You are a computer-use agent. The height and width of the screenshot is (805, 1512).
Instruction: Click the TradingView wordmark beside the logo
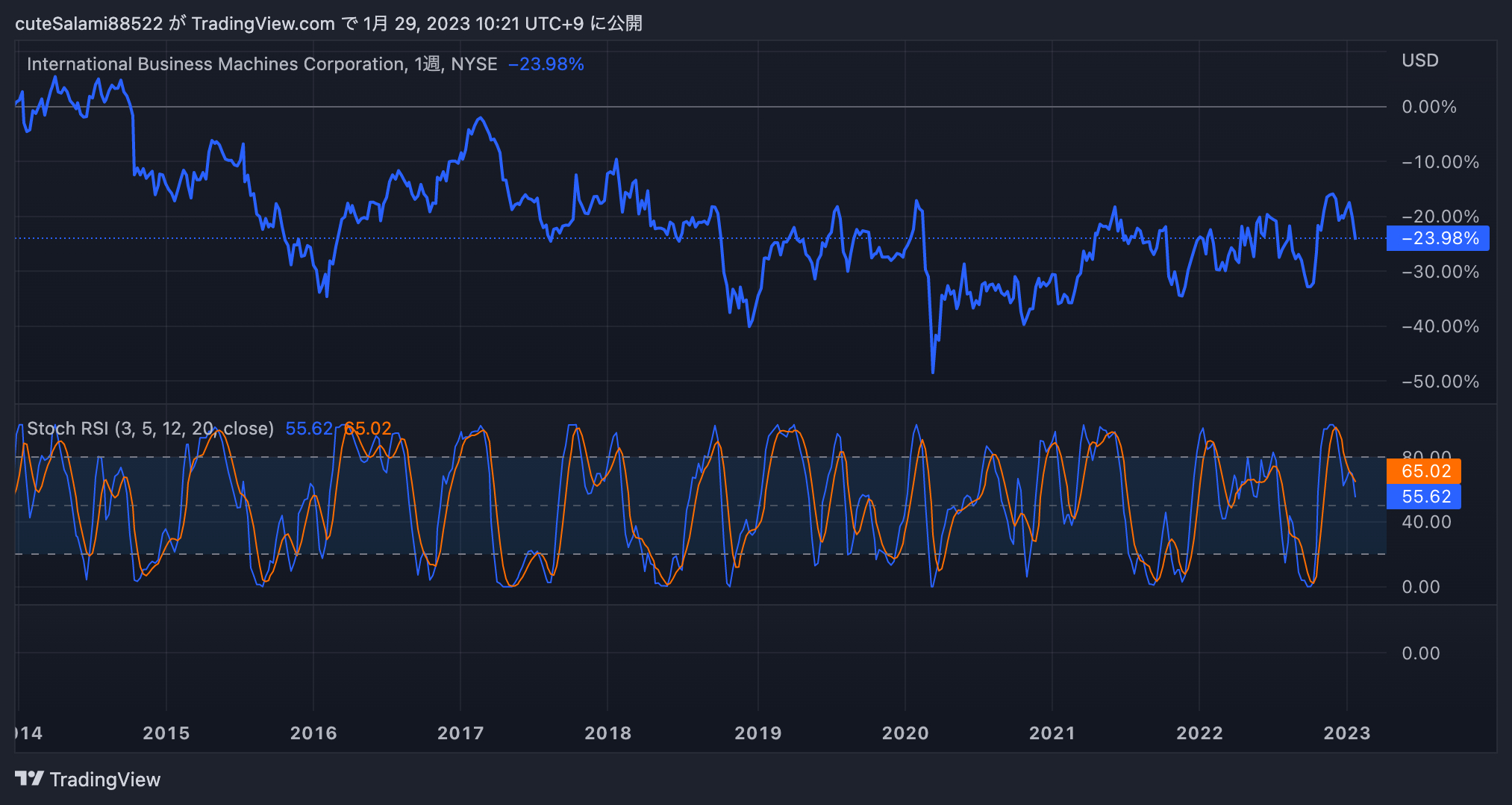[105, 780]
